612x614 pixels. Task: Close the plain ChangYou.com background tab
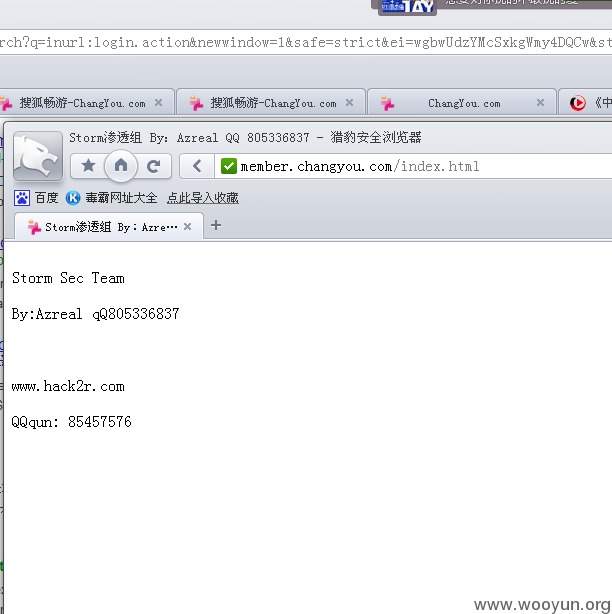tap(540, 103)
